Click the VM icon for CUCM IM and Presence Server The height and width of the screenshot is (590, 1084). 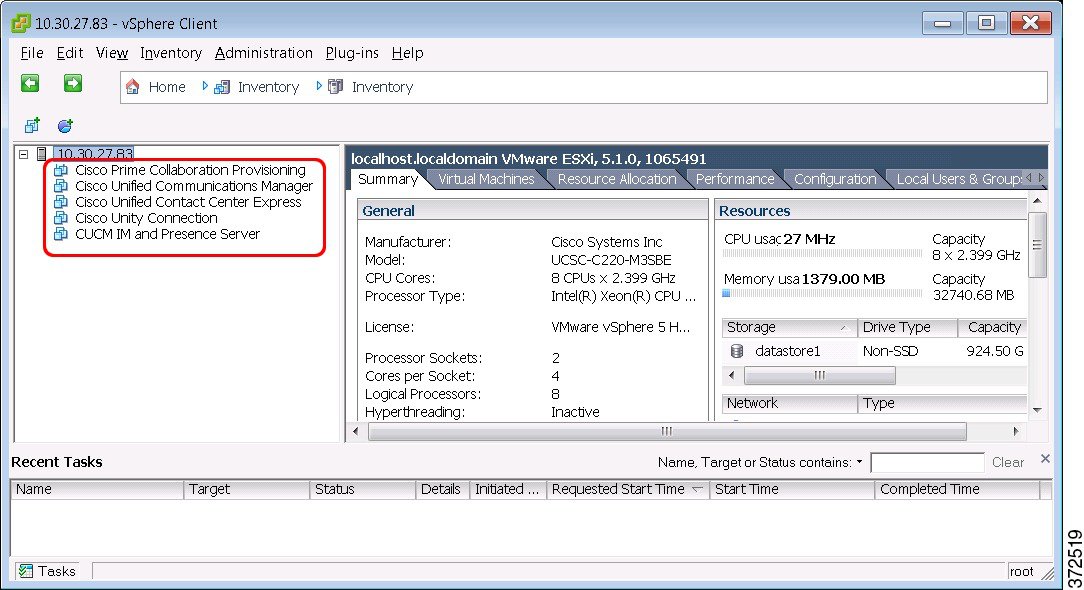61,234
